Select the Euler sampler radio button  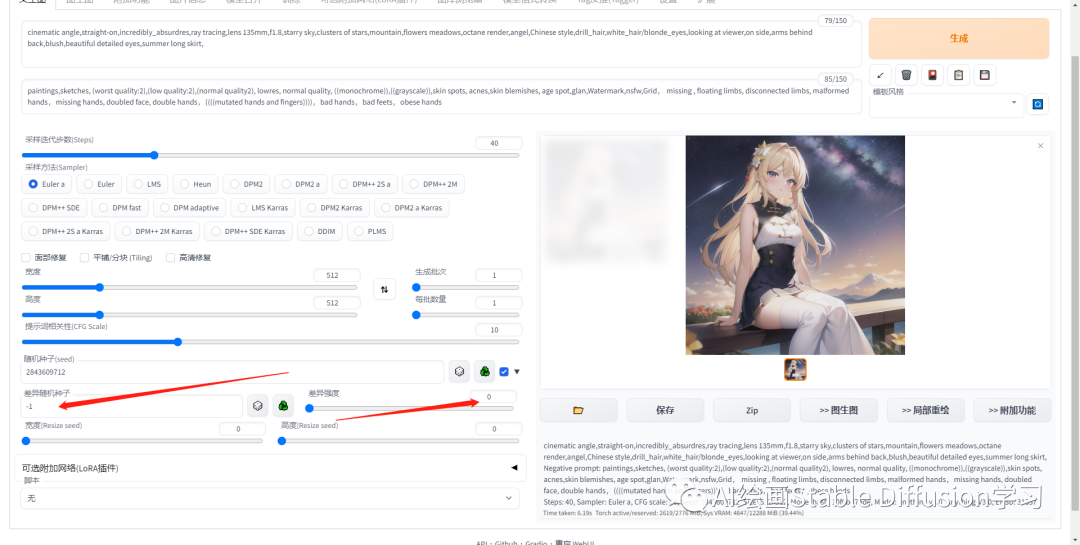click(98, 184)
